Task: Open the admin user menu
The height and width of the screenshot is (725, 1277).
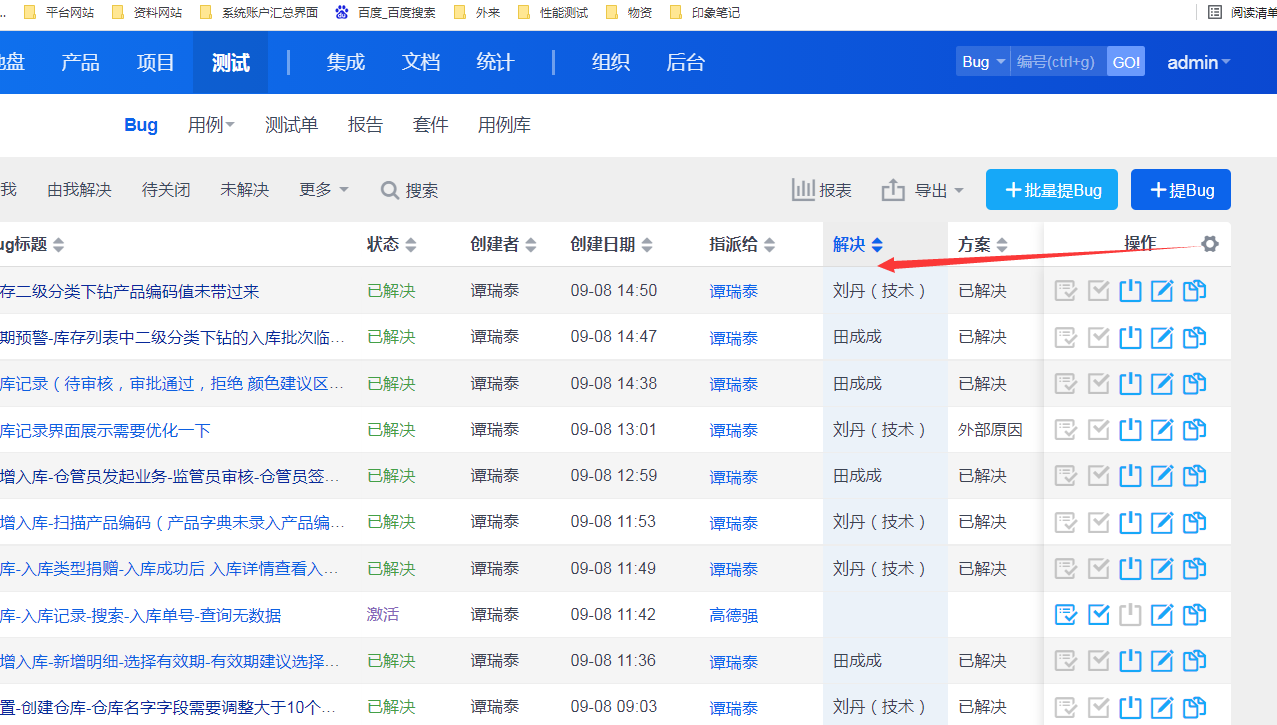Action: click(x=1198, y=62)
